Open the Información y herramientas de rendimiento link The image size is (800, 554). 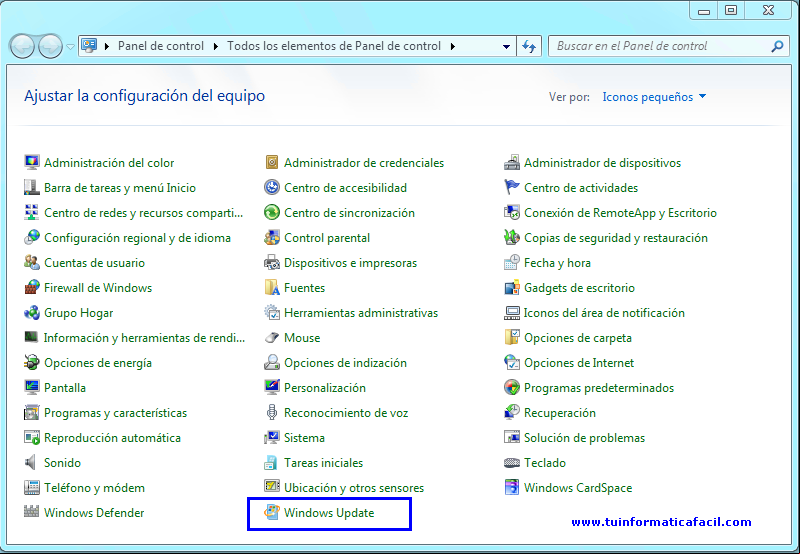(144, 338)
